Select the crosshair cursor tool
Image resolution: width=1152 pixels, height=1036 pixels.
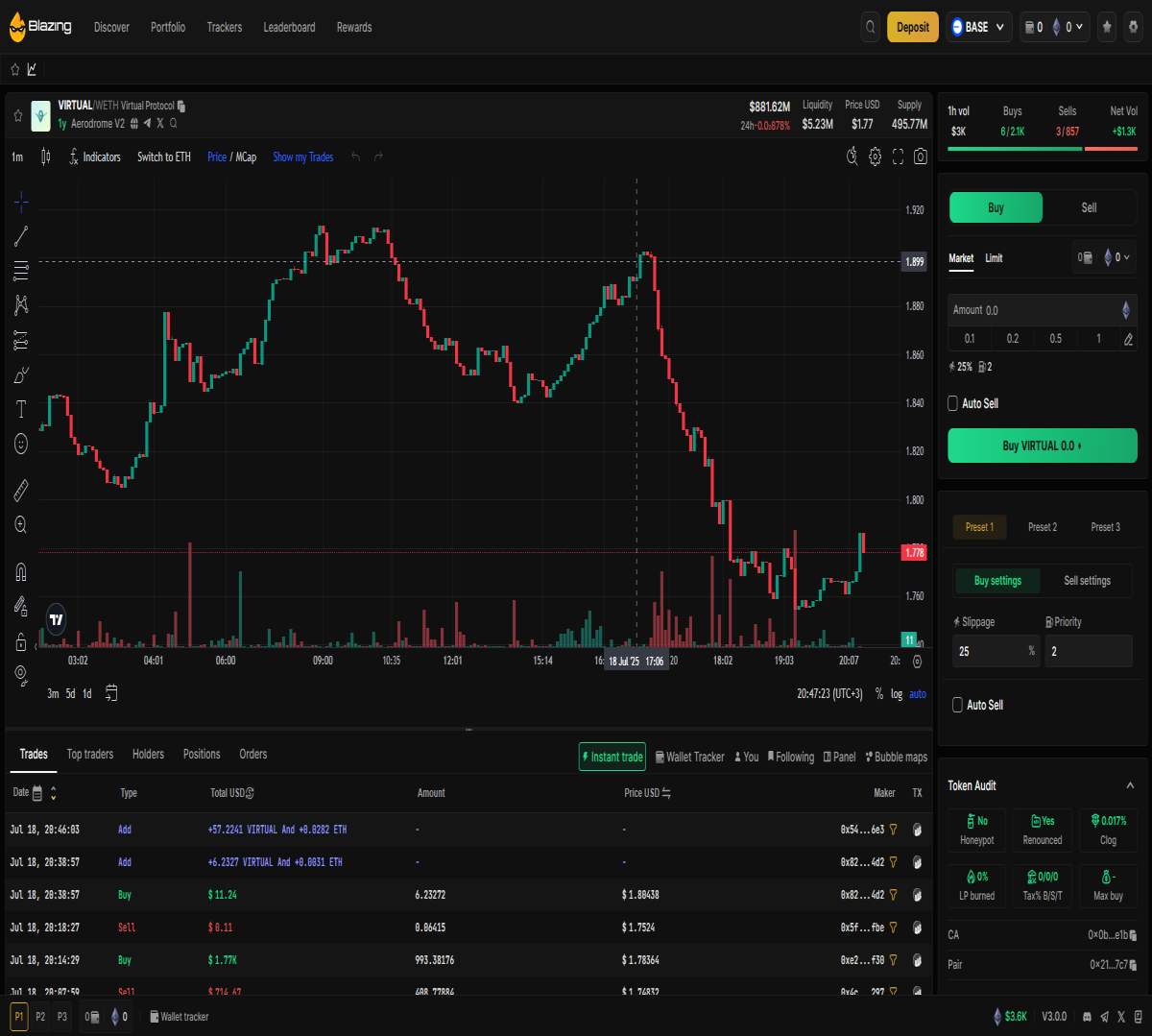tap(21, 202)
